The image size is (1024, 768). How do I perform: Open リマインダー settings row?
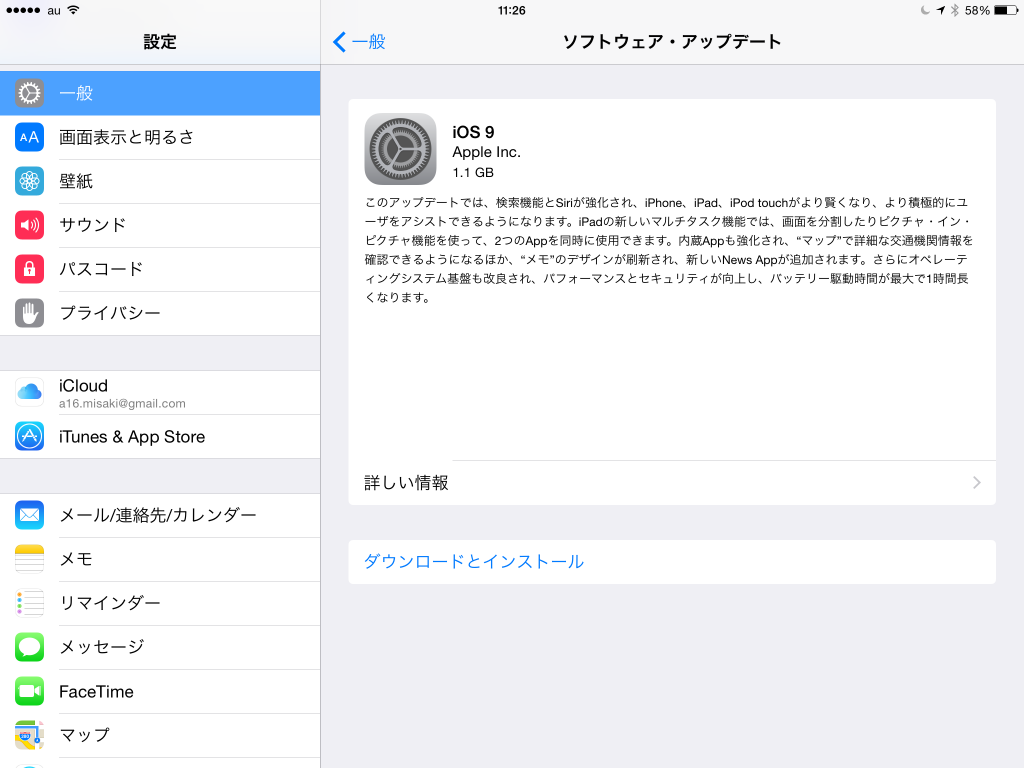tap(160, 603)
